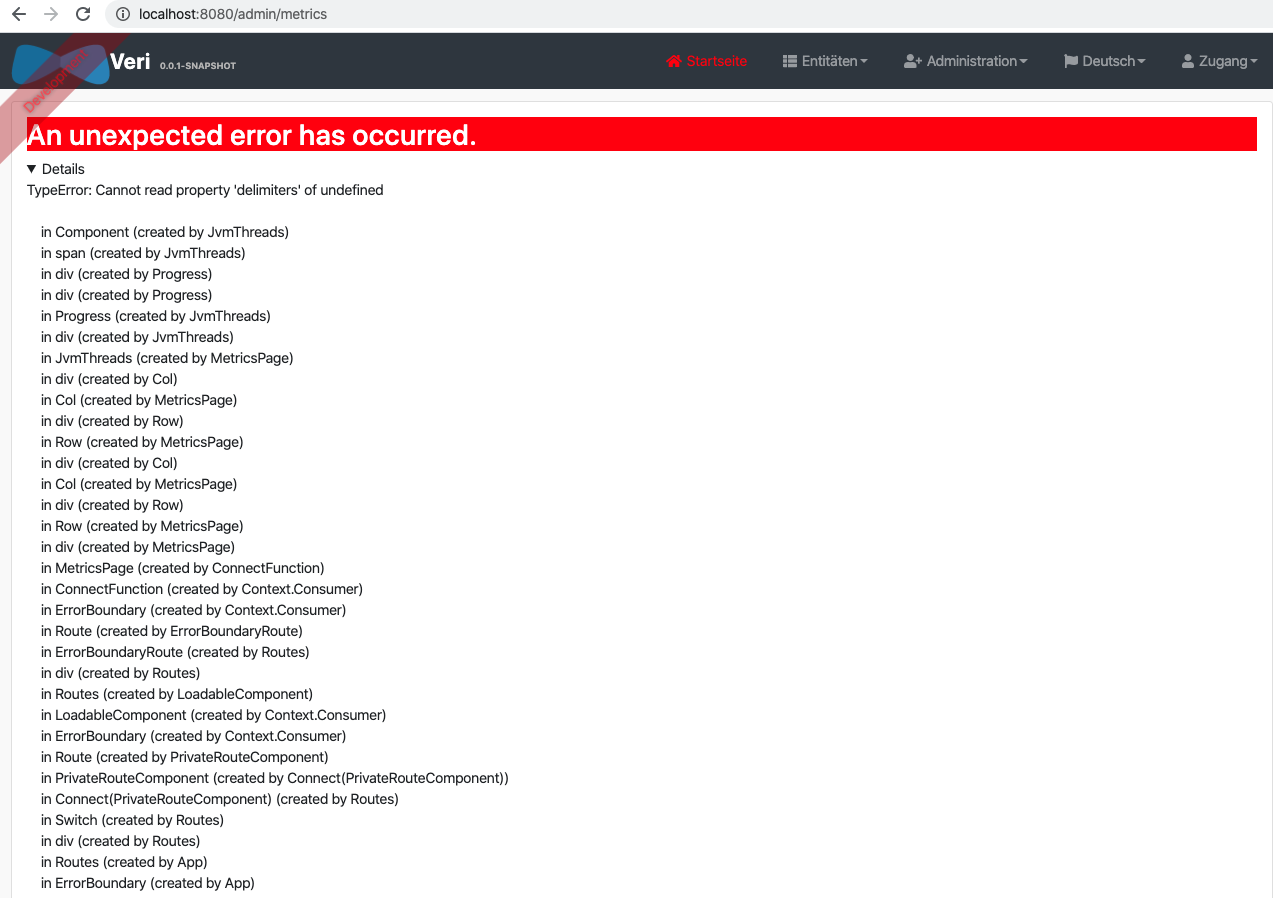1273x898 pixels.
Task: Click 'in Connect(PrivateRouteComponent) (created by Routes)' line
Action: click(x=220, y=799)
